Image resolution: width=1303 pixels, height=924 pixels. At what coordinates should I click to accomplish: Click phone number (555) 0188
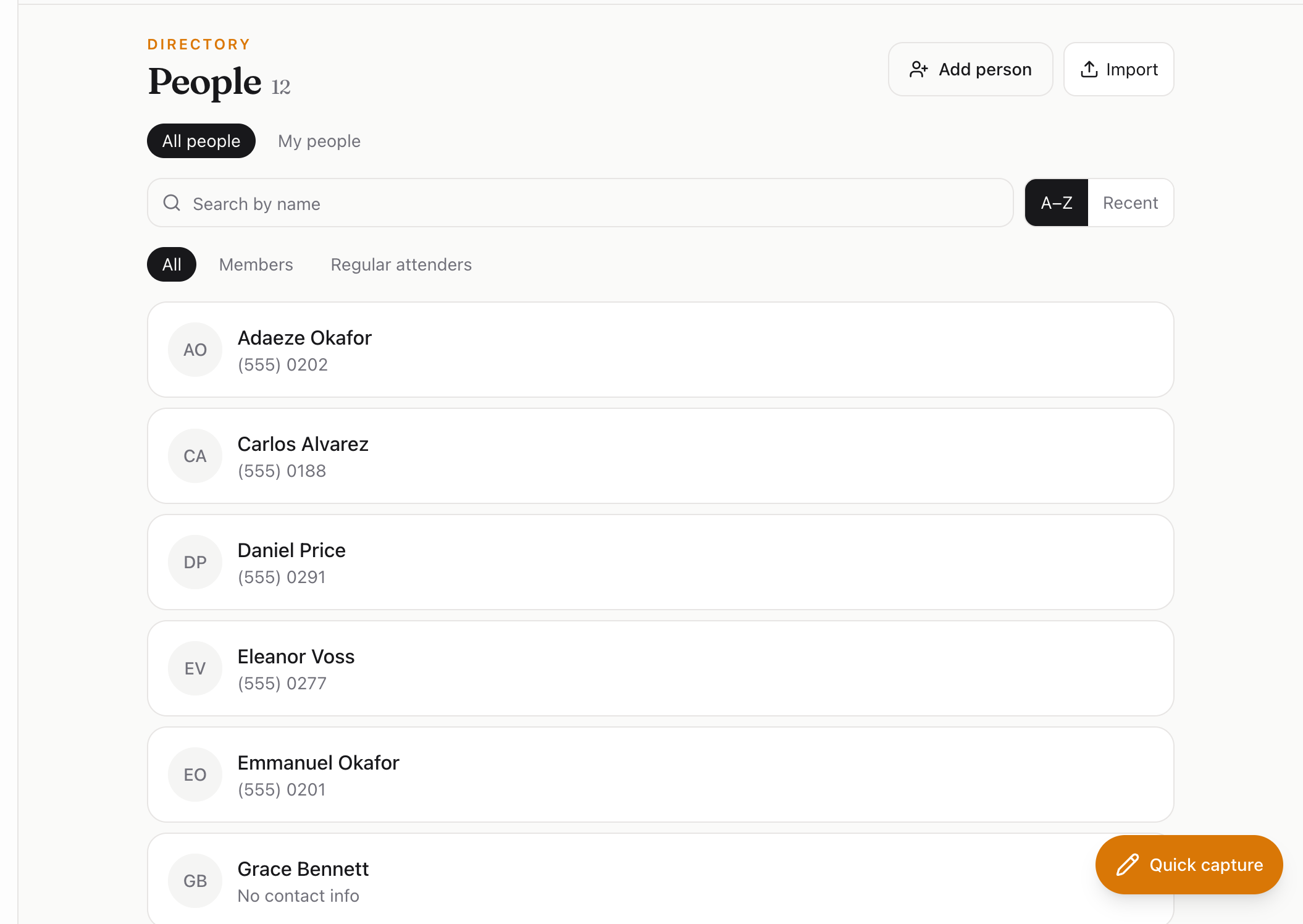[x=282, y=471]
